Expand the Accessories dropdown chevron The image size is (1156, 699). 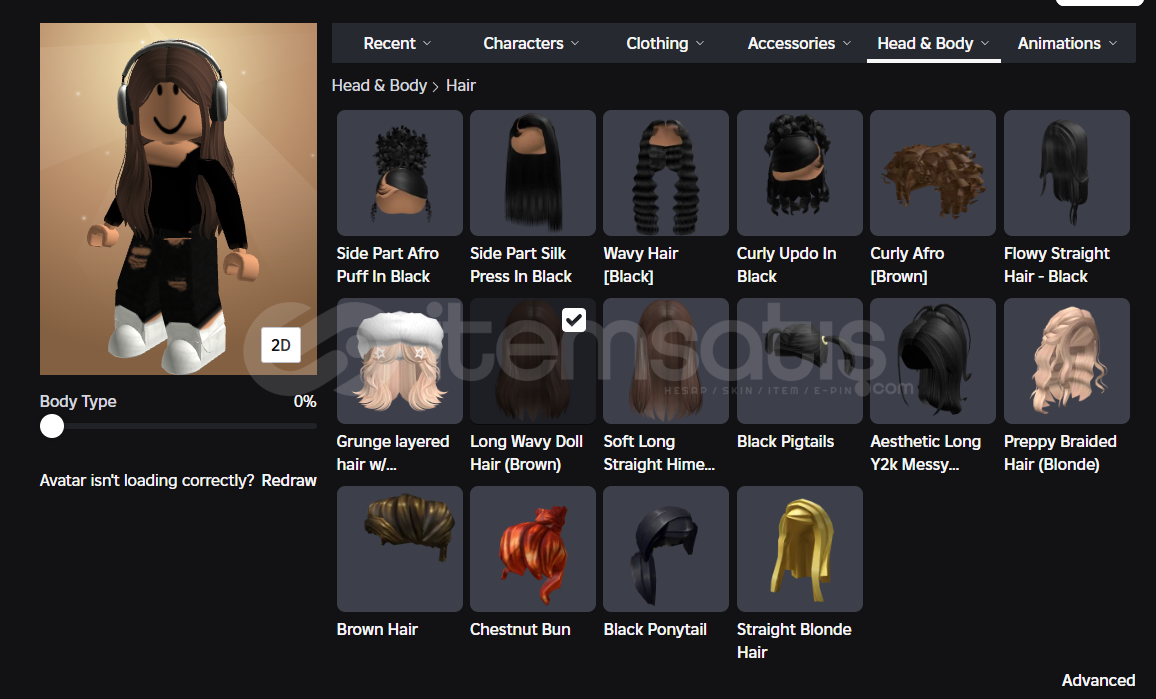pos(847,44)
